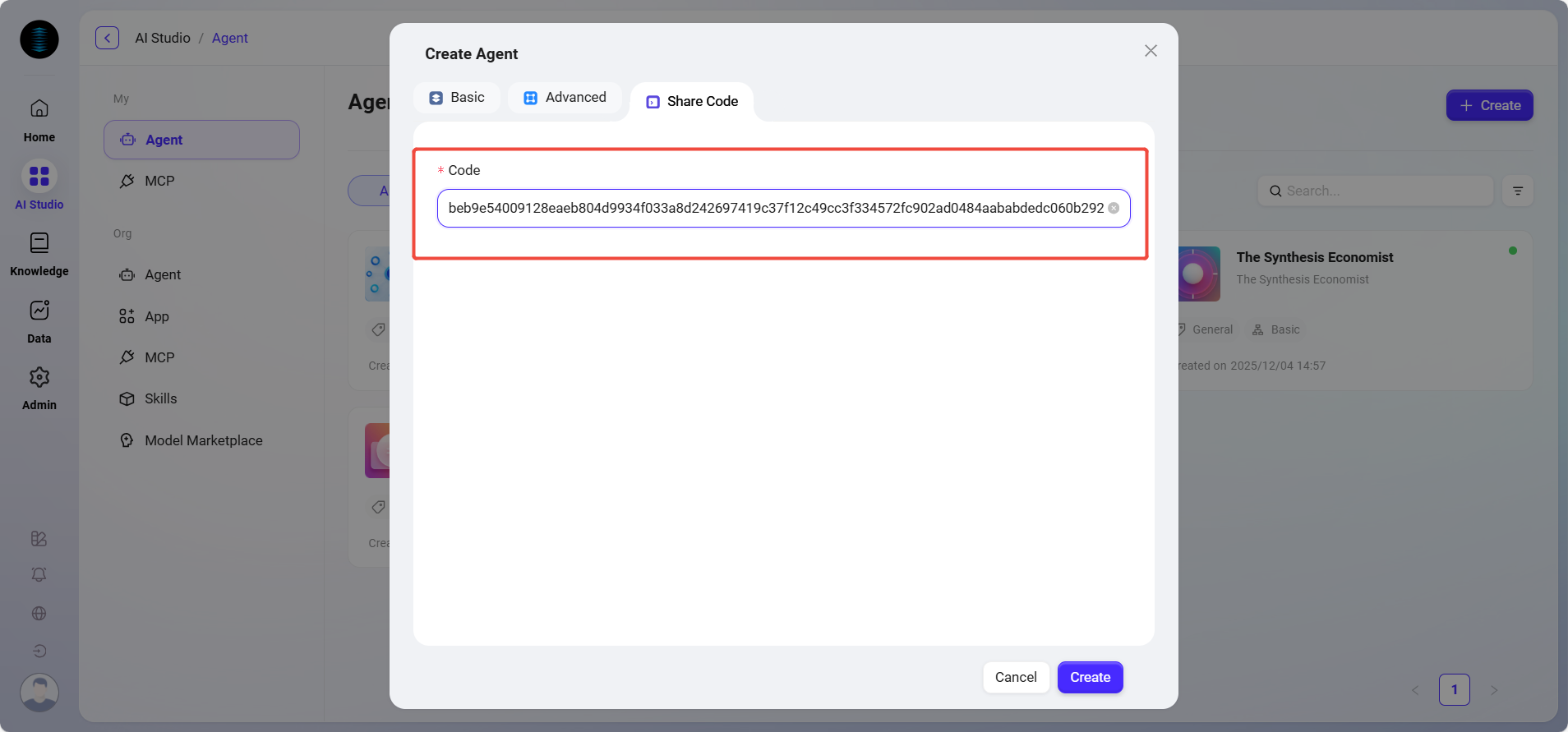Switch to the Basic tab
The height and width of the screenshot is (732, 1568).
point(457,98)
